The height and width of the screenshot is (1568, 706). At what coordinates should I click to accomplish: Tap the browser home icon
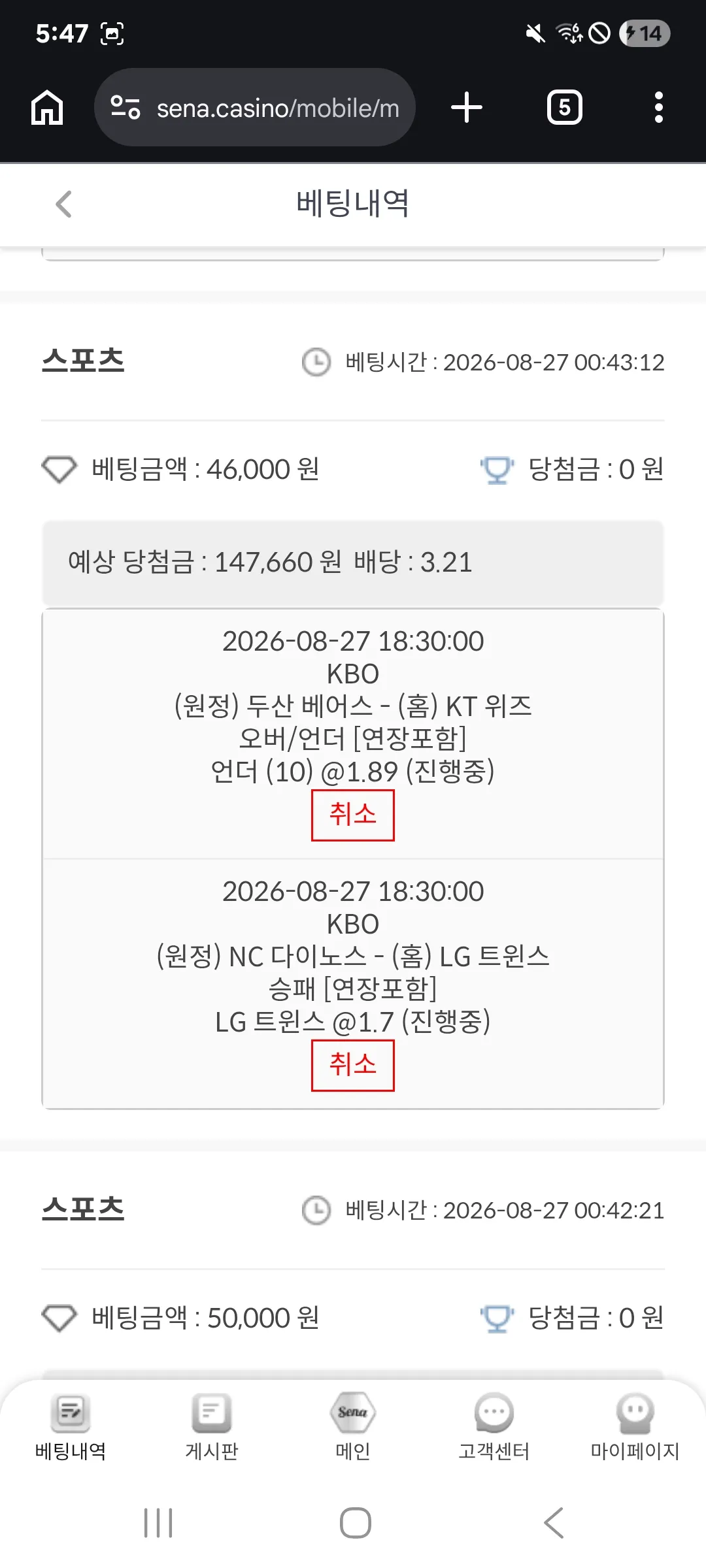pos(47,108)
